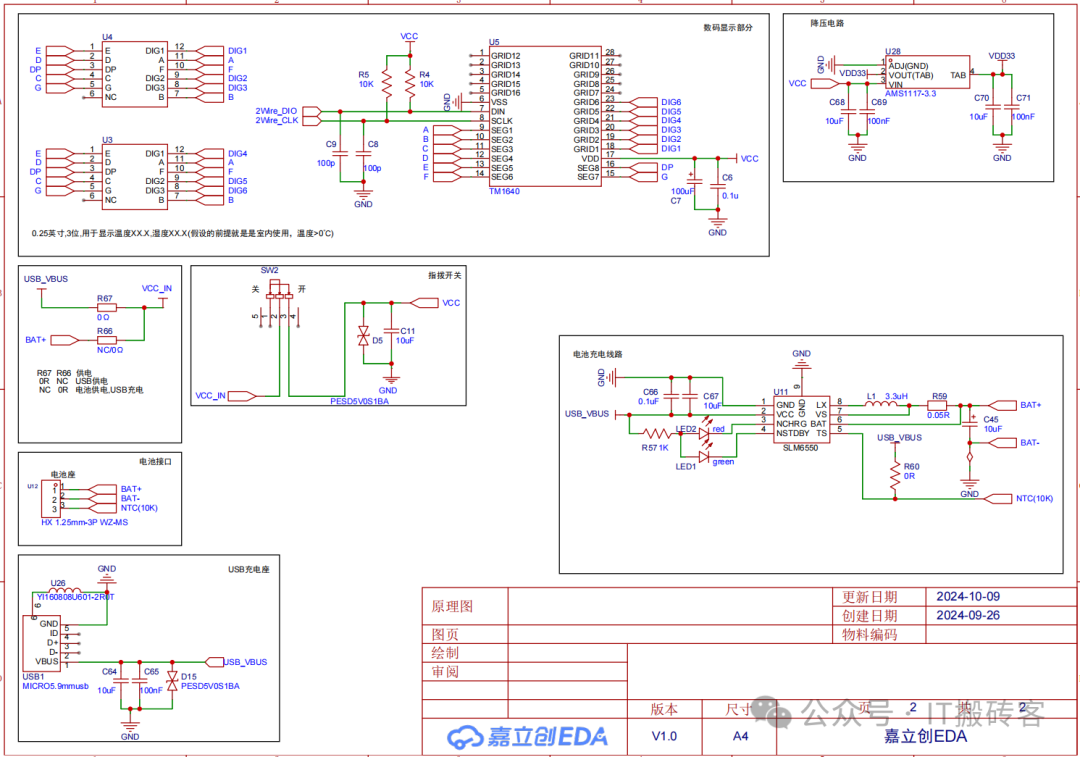Screen dimensions: 1080x757
Task: Click the sheet size value A4
Action: (x=740, y=736)
